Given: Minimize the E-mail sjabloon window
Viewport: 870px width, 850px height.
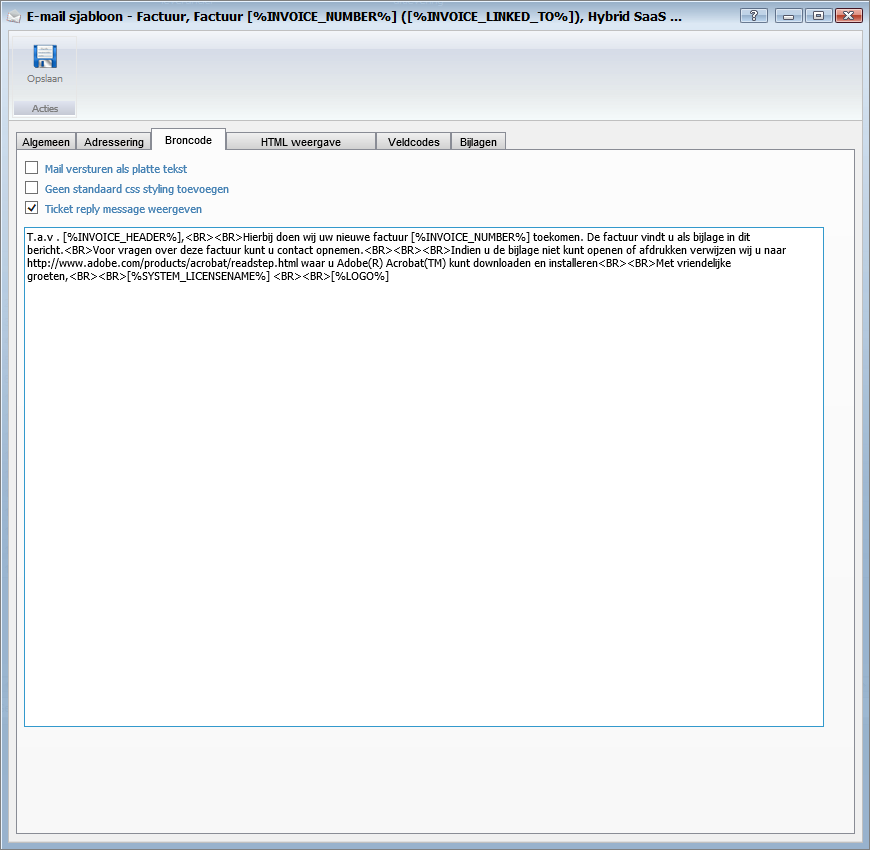Looking at the screenshot, I should click(788, 16).
